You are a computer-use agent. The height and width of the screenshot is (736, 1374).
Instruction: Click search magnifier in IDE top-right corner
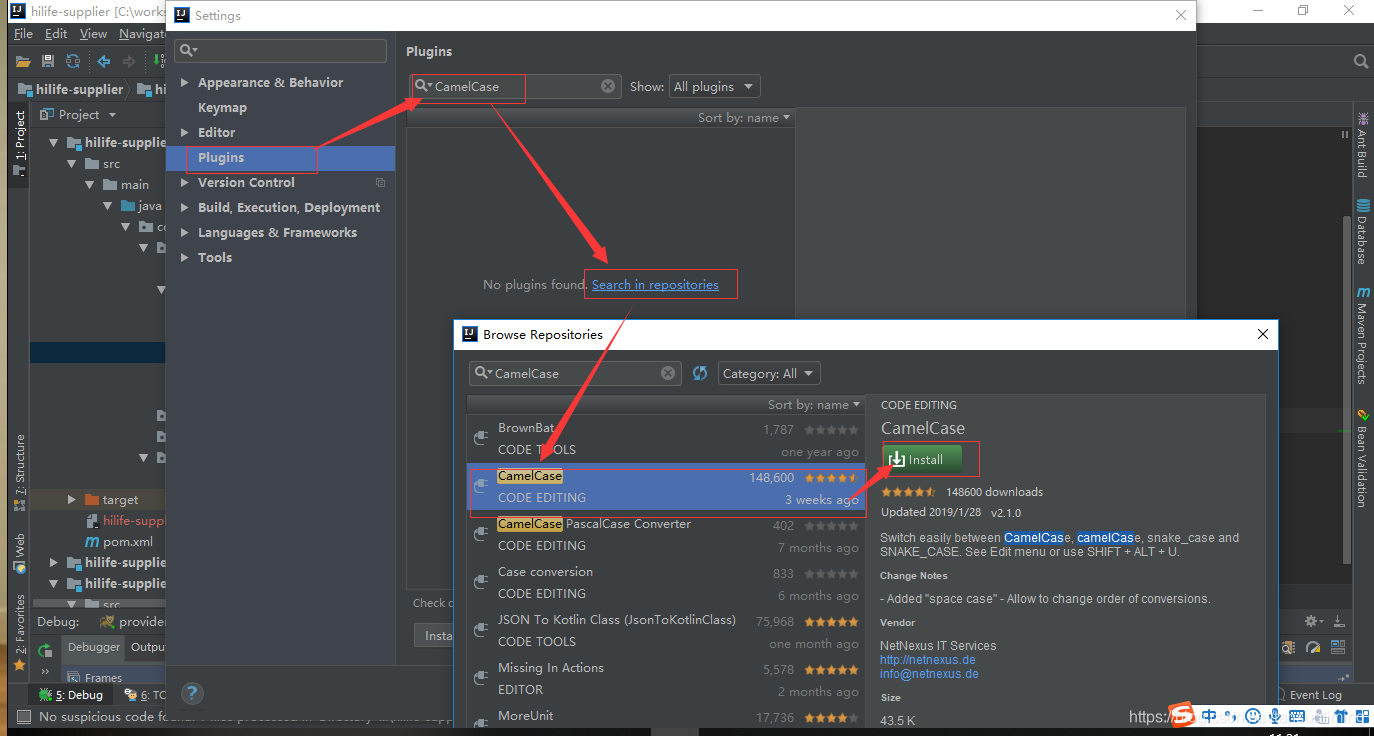[x=1360, y=62]
